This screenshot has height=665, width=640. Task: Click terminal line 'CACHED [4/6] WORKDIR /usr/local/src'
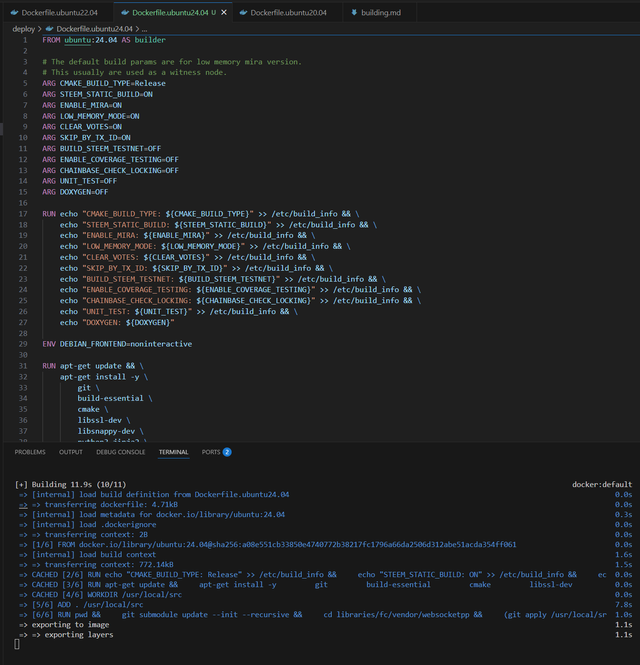tap(101, 595)
